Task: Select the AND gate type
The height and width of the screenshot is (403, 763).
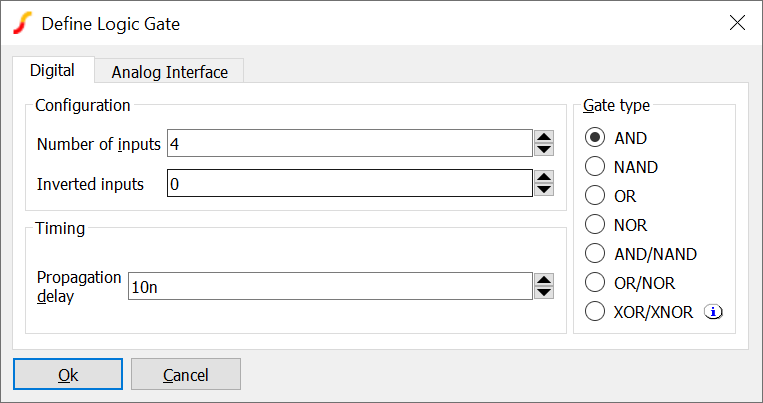Action: click(x=595, y=138)
